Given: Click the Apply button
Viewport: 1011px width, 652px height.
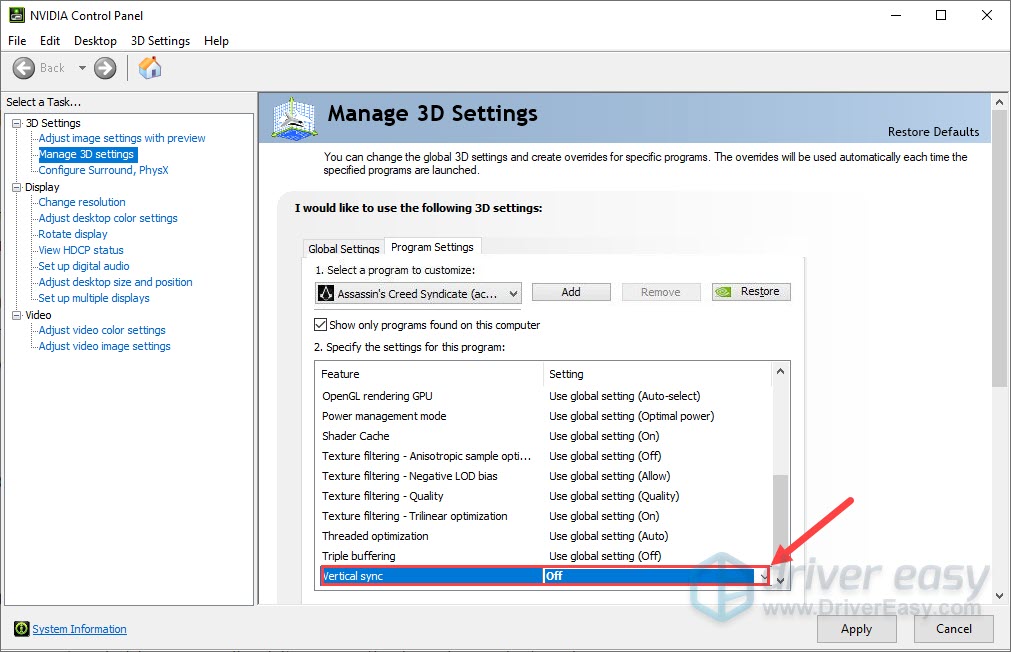Looking at the screenshot, I should (x=856, y=629).
